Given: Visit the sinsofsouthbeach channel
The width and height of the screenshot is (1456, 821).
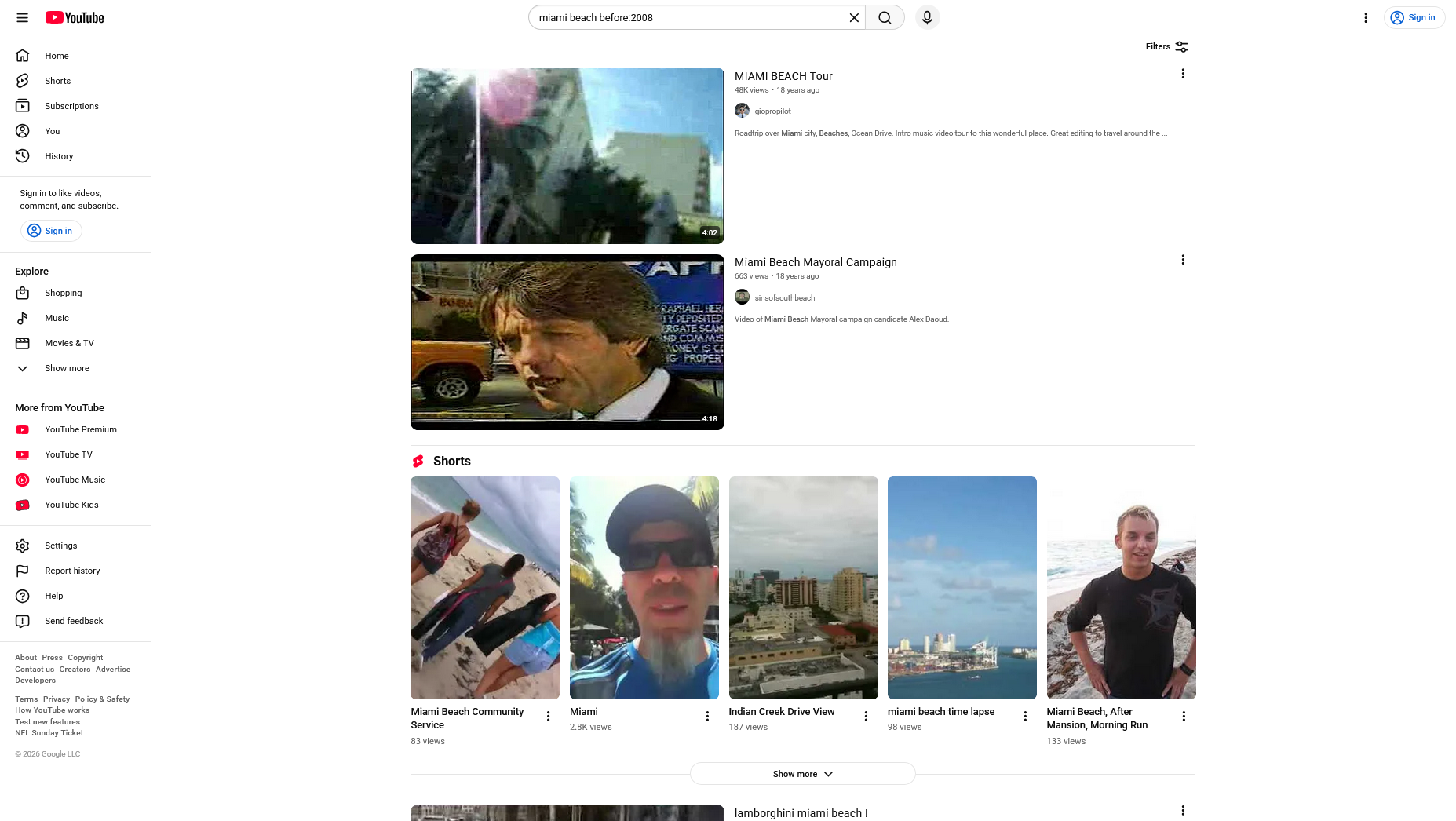Looking at the screenshot, I should click(784, 298).
